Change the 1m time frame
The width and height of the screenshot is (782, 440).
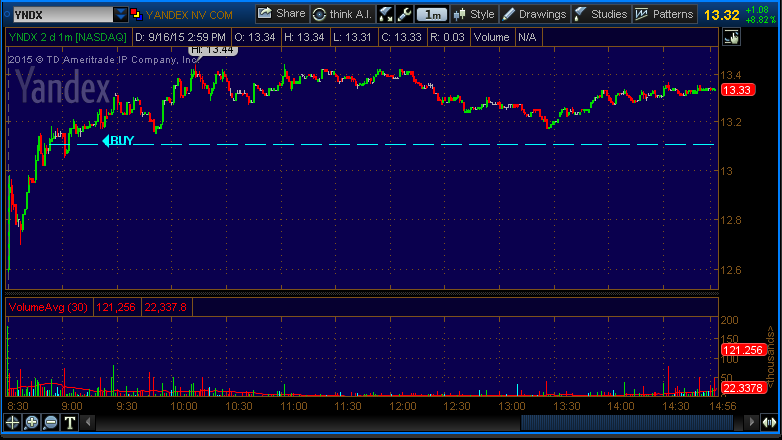pos(432,14)
